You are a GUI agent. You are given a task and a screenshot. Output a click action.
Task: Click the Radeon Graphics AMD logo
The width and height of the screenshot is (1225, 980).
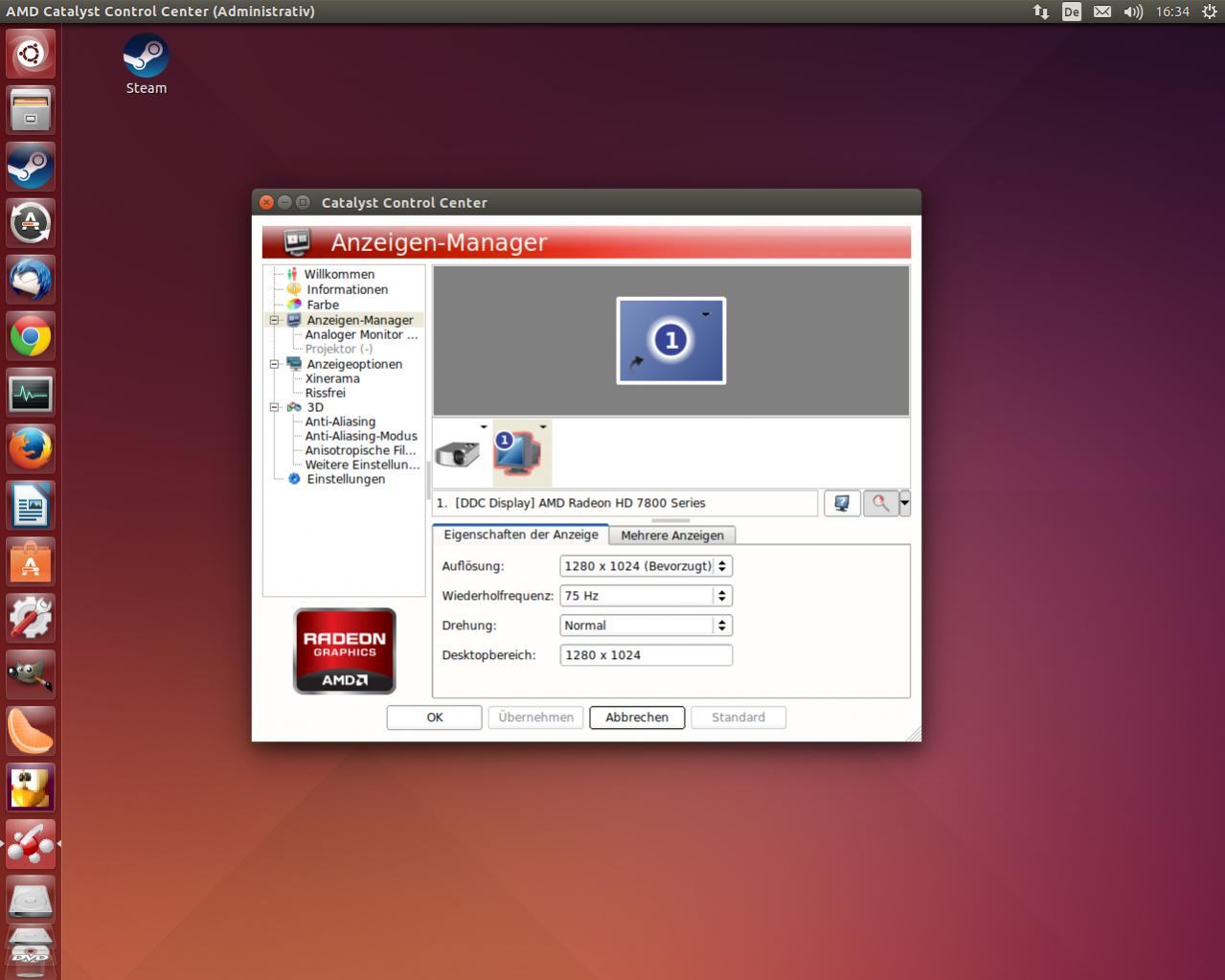pyautogui.click(x=345, y=651)
